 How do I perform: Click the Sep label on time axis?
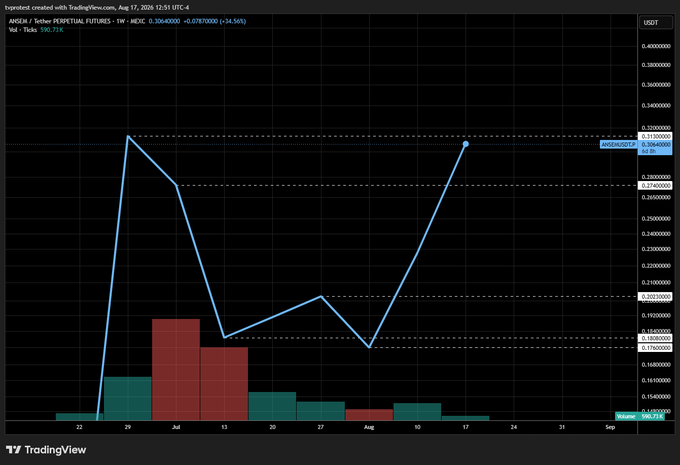tap(610, 427)
